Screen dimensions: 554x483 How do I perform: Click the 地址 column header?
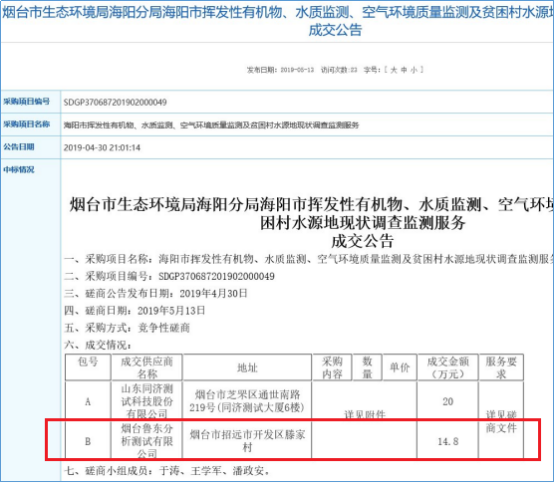click(x=247, y=368)
